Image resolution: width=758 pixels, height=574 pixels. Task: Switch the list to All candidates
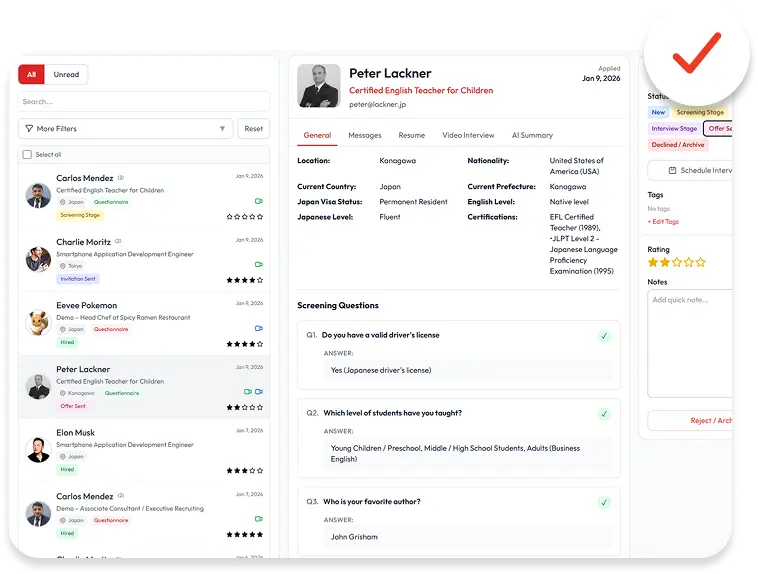31,74
